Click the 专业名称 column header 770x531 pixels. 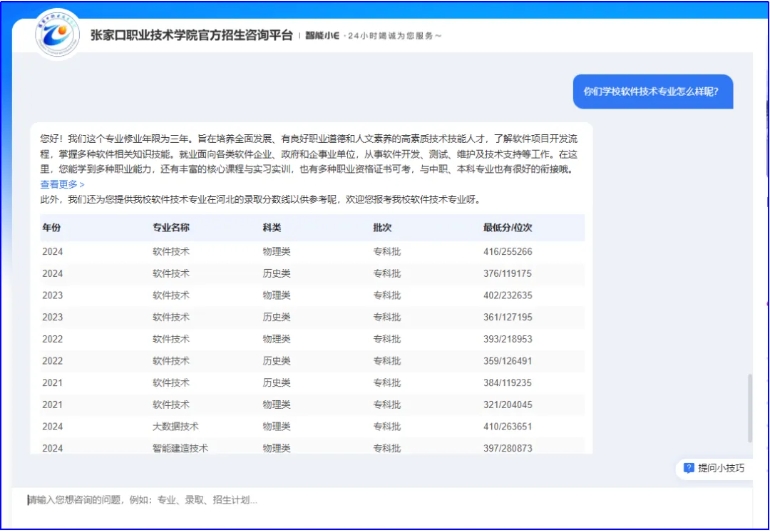171,228
